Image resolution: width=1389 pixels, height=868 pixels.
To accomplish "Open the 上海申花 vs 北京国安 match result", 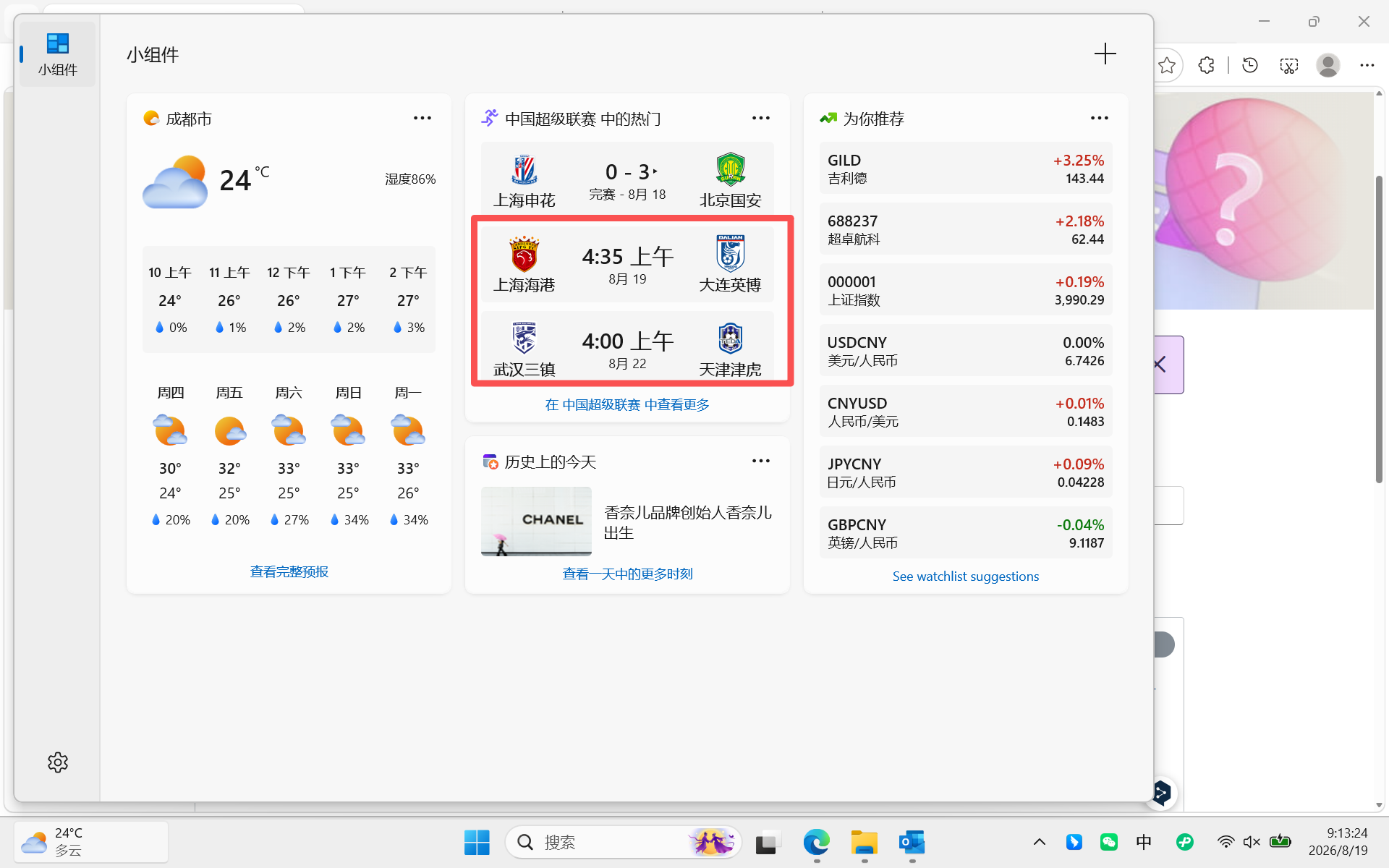I will 627,179.
